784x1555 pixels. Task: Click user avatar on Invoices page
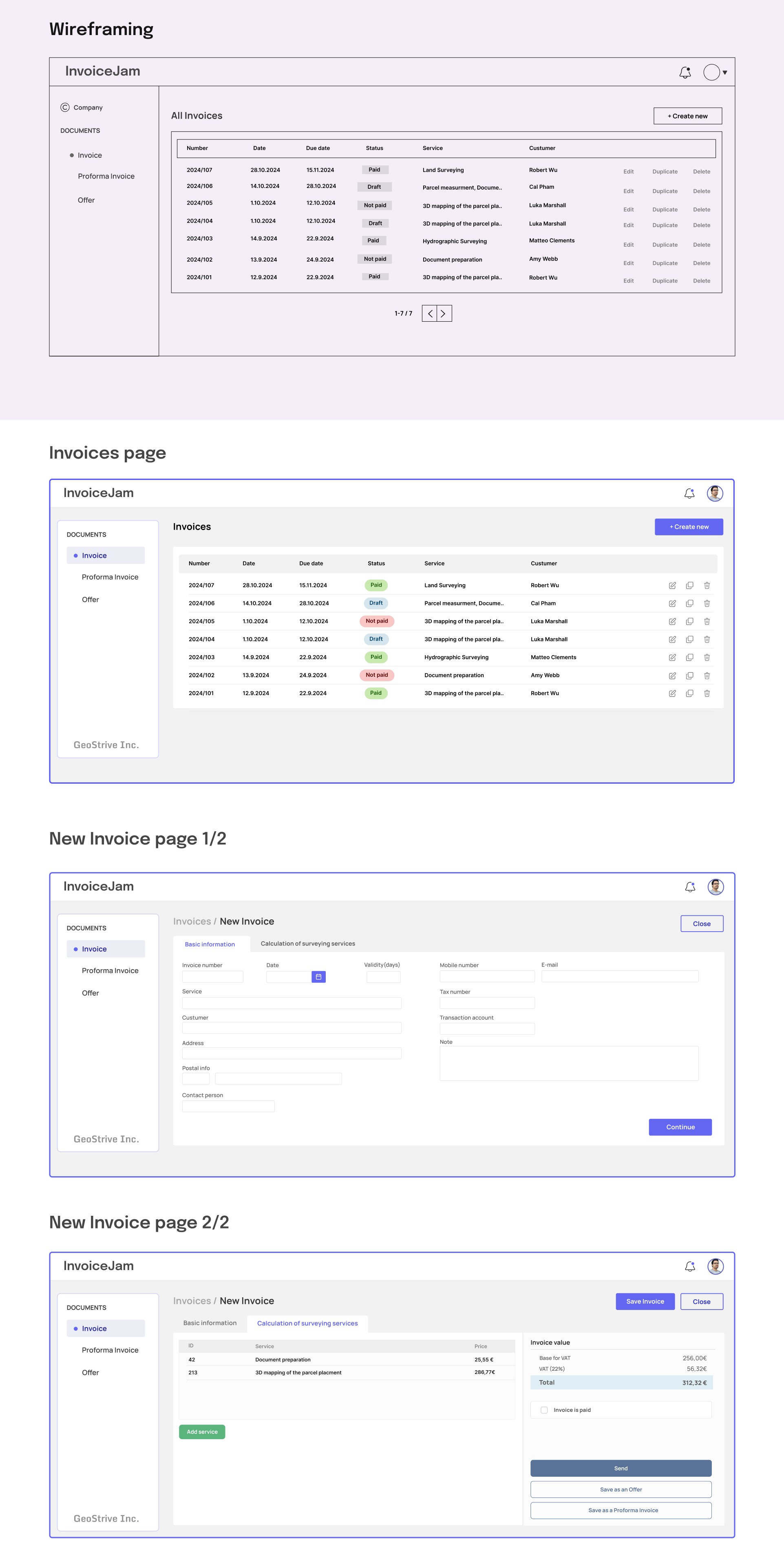pos(715,493)
